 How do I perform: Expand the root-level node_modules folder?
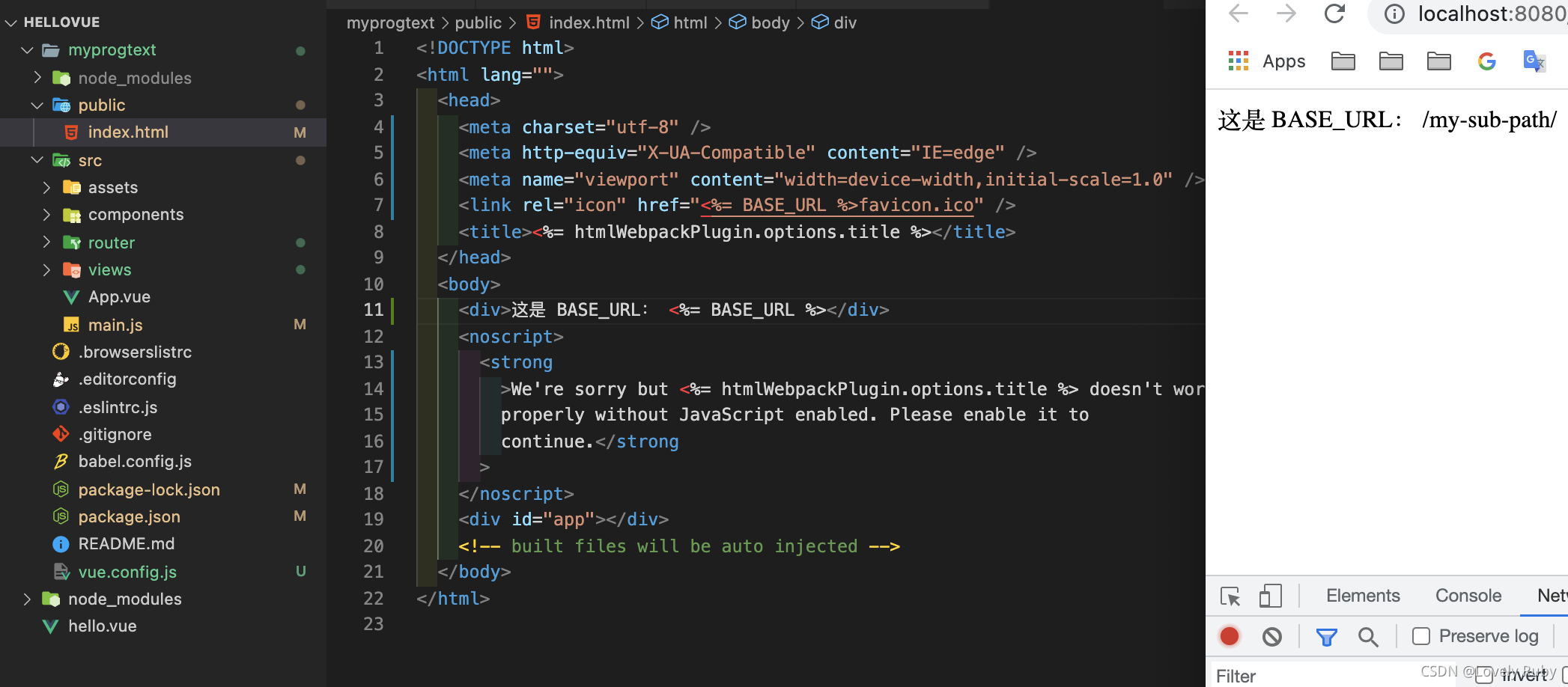pyautogui.click(x=27, y=599)
